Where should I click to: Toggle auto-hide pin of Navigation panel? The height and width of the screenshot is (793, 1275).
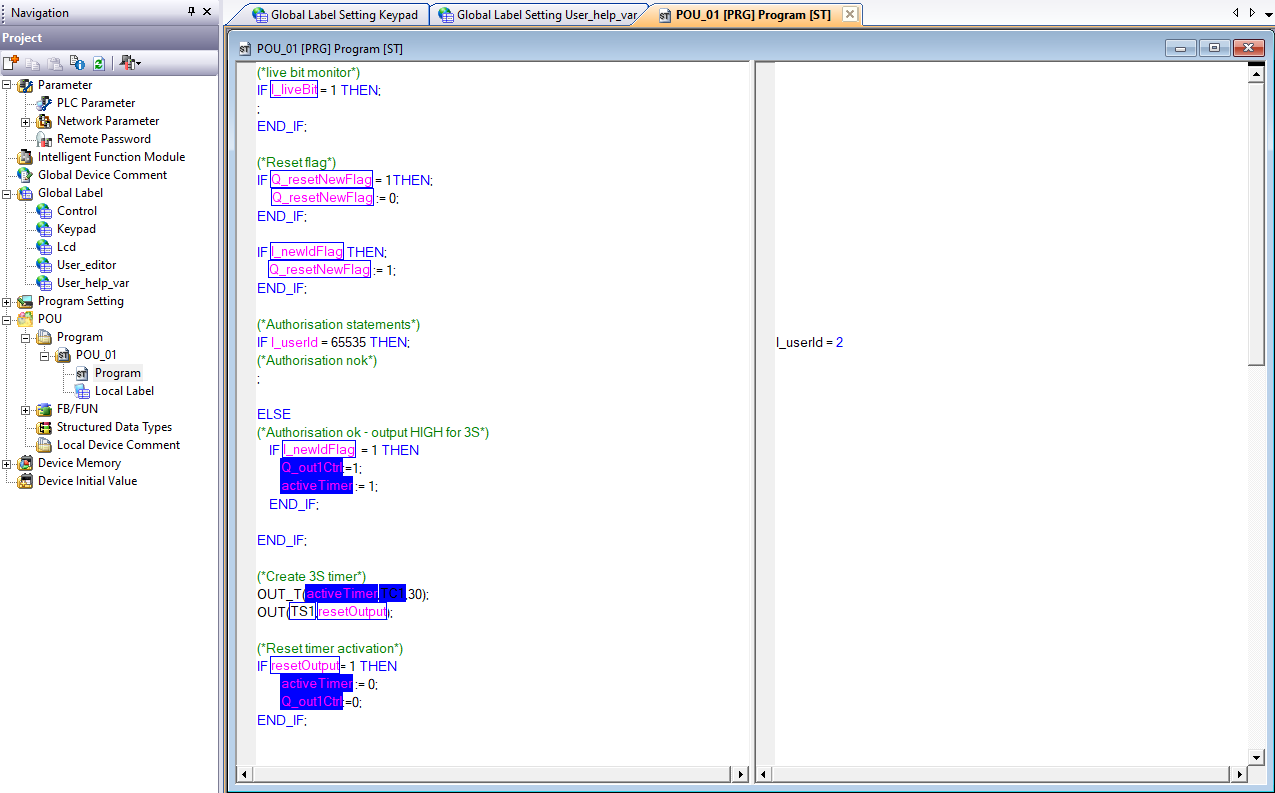[x=192, y=12]
